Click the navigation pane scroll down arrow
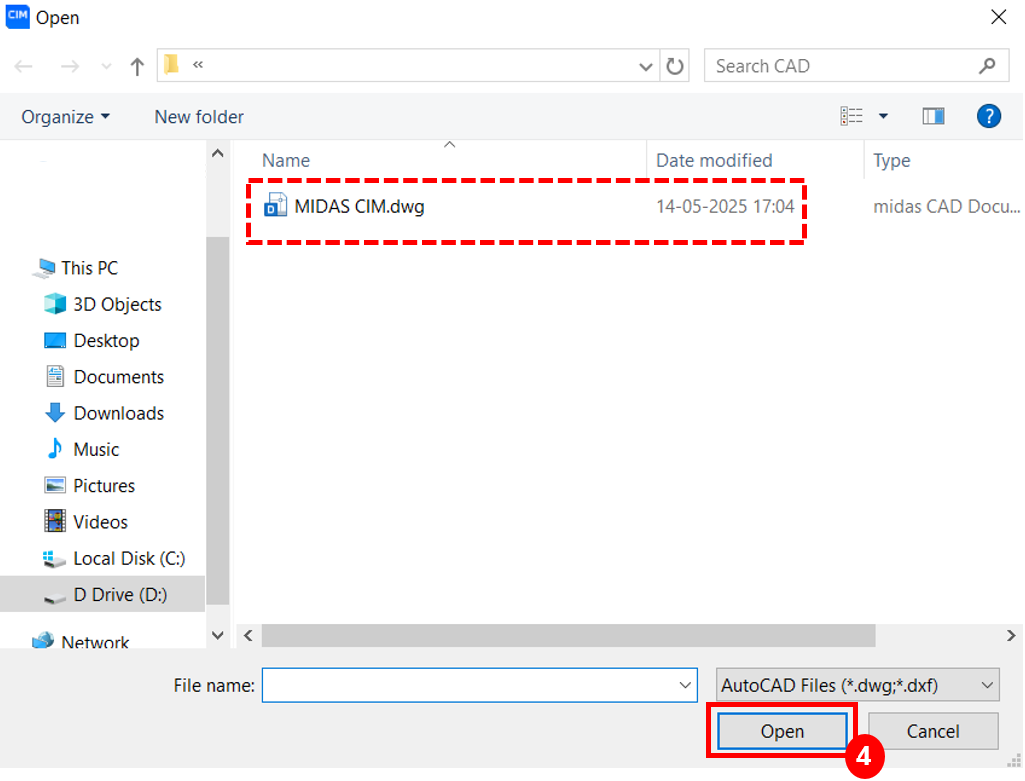Screen dimensions: 1025x781 [218, 635]
